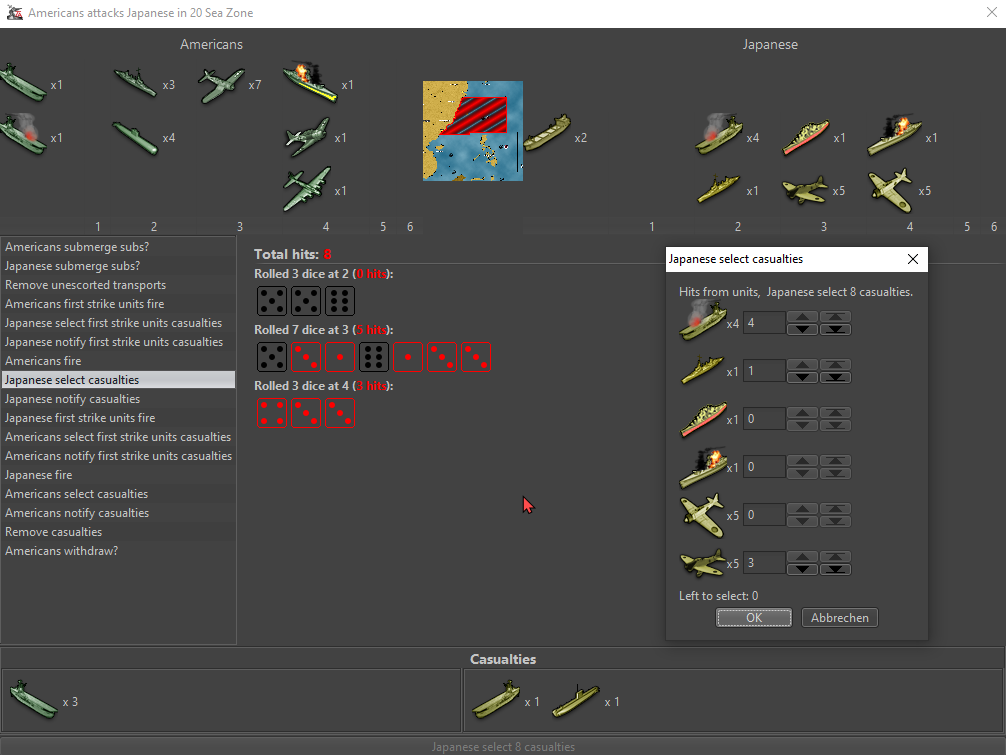The width and height of the screenshot is (1006, 755).
Task: Click the 20 Sea Zone map thumbnail
Action: (x=473, y=131)
